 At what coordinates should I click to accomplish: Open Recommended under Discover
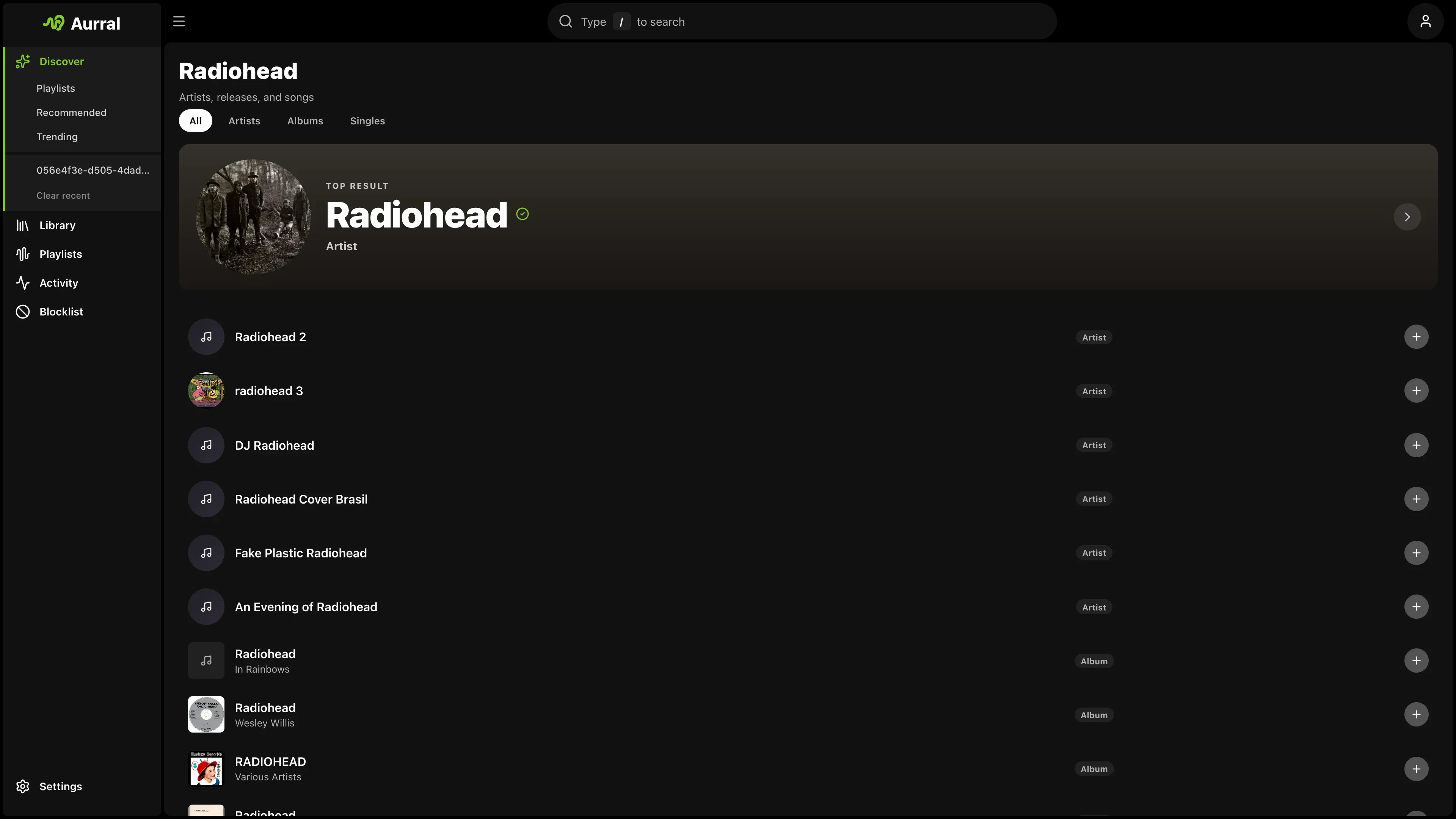[x=72, y=113]
